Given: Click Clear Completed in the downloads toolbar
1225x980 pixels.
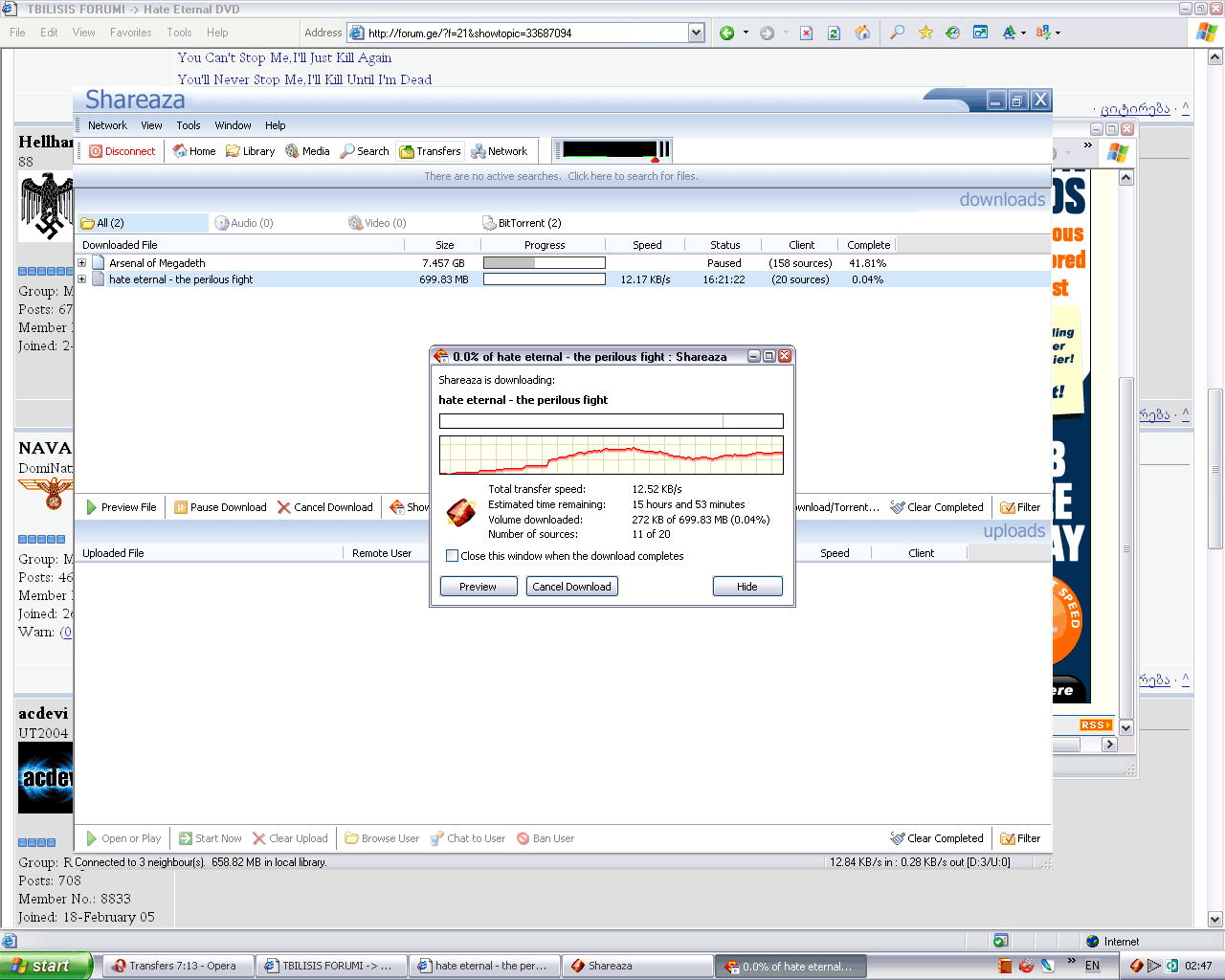Looking at the screenshot, I should 937,507.
